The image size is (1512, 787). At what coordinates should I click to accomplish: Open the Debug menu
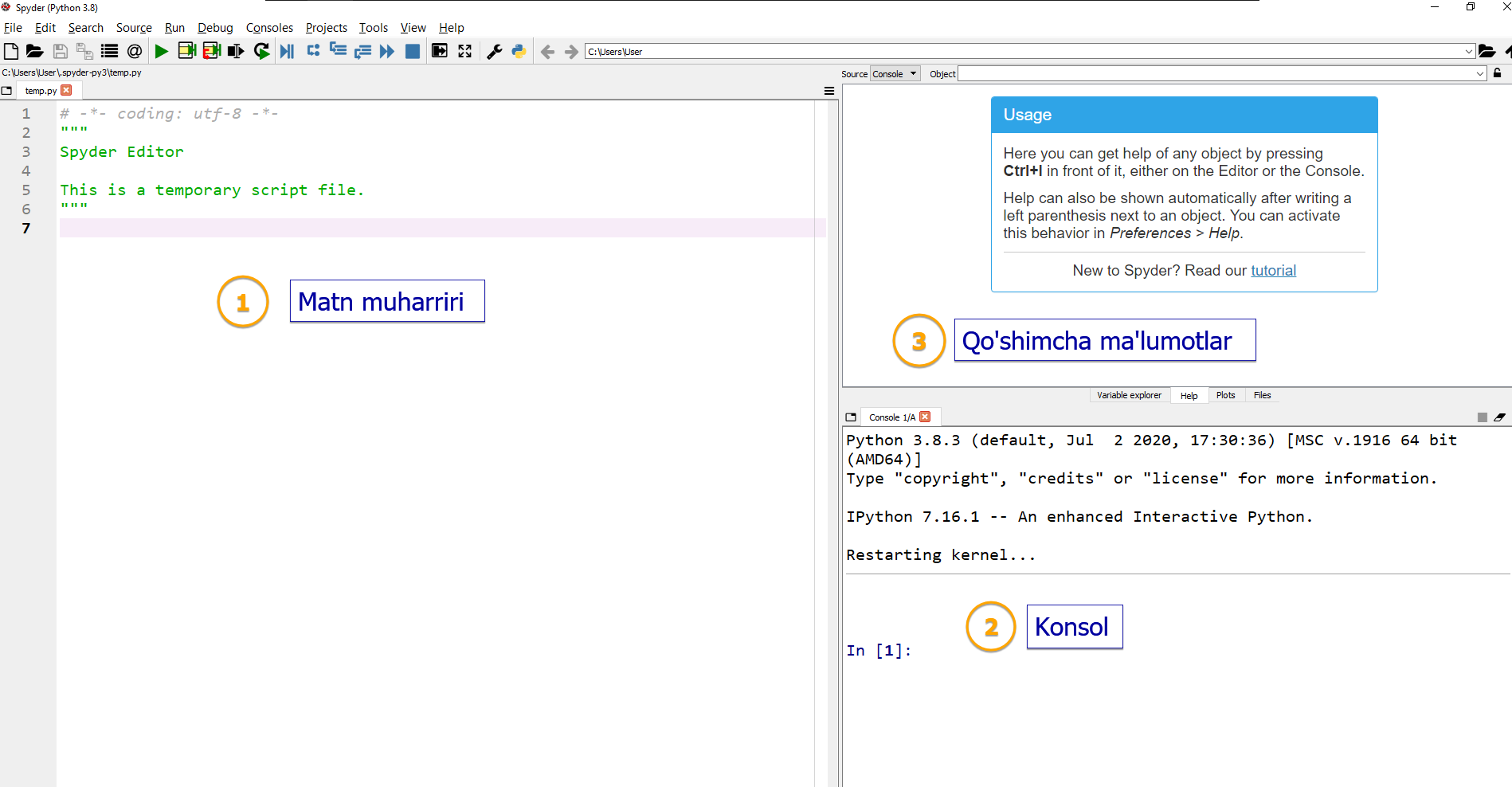click(x=215, y=28)
